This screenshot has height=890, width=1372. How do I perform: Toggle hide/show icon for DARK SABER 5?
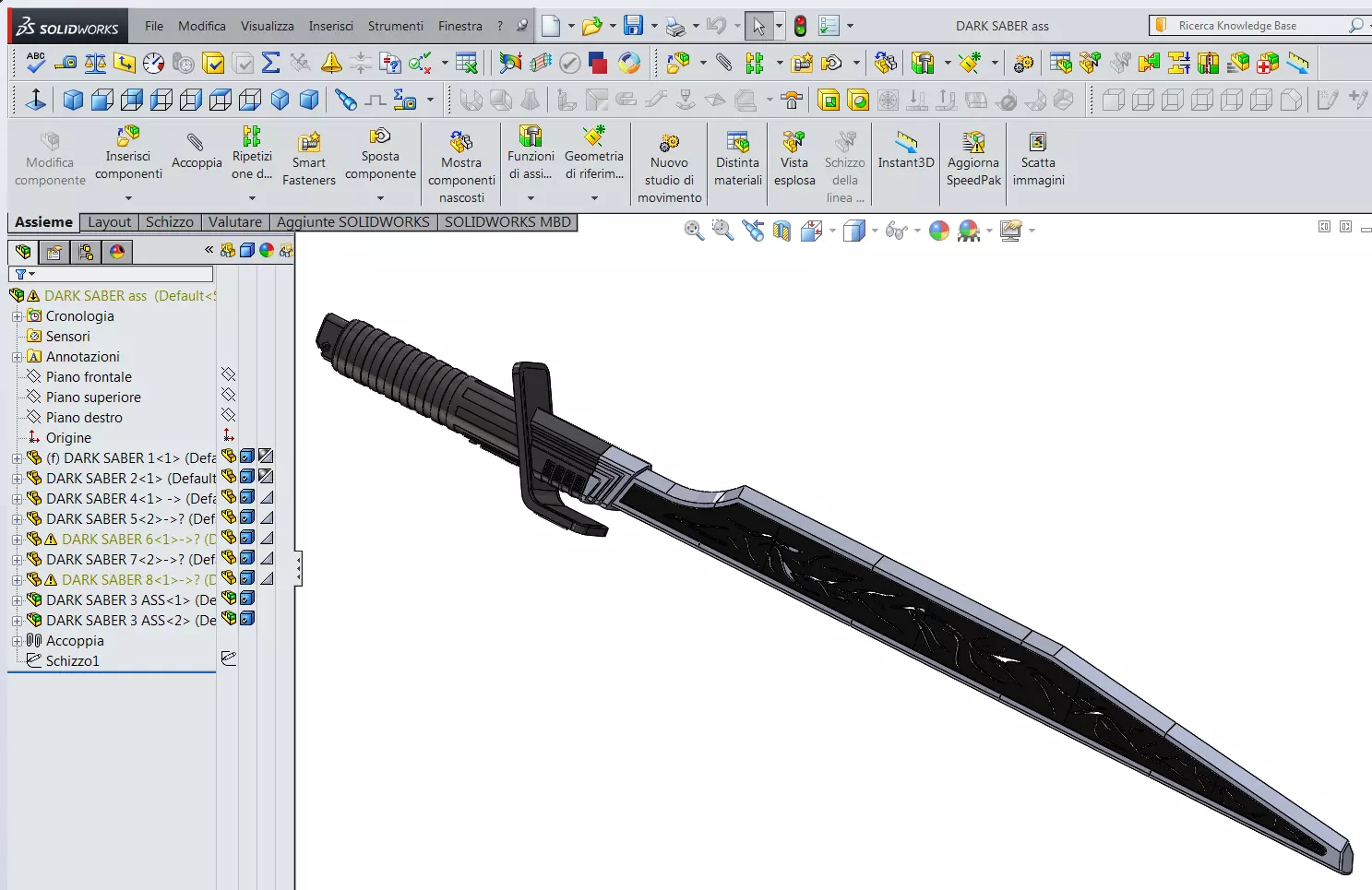pyautogui.click(x=228, y=516)
